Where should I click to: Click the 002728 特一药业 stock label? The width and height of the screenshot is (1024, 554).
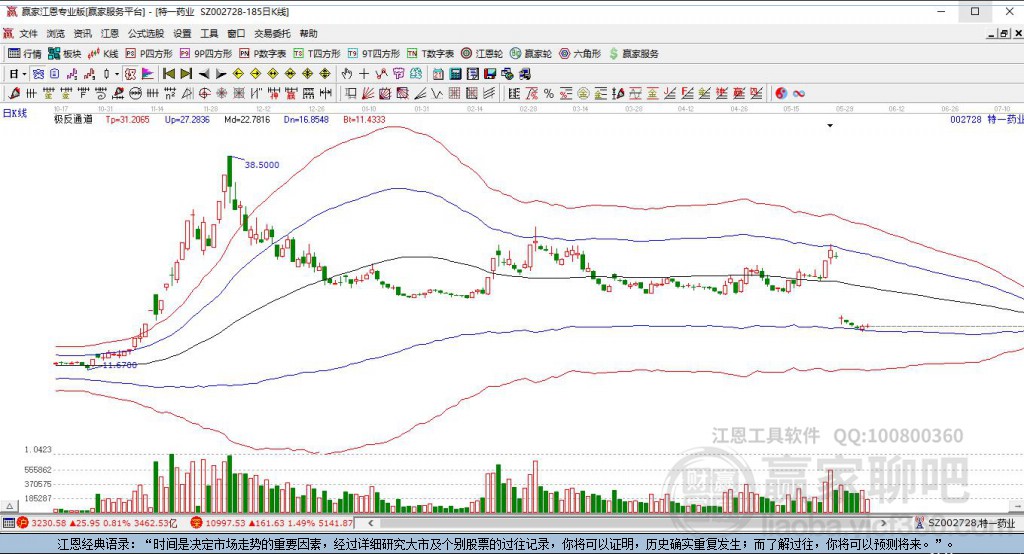point(987,120)
